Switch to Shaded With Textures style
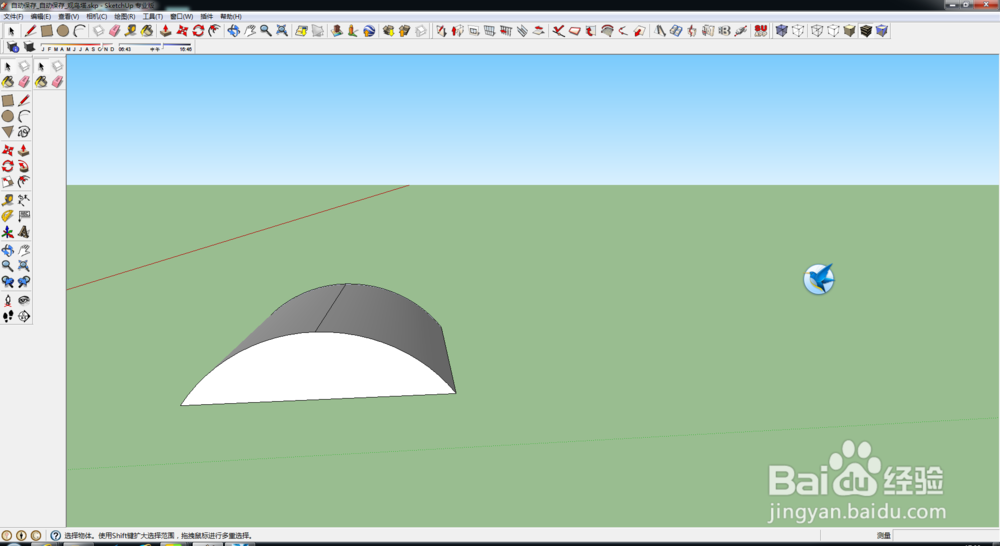Image resolution: width=1000 pixels, height=546 pixels. click(x=865, y=31)
